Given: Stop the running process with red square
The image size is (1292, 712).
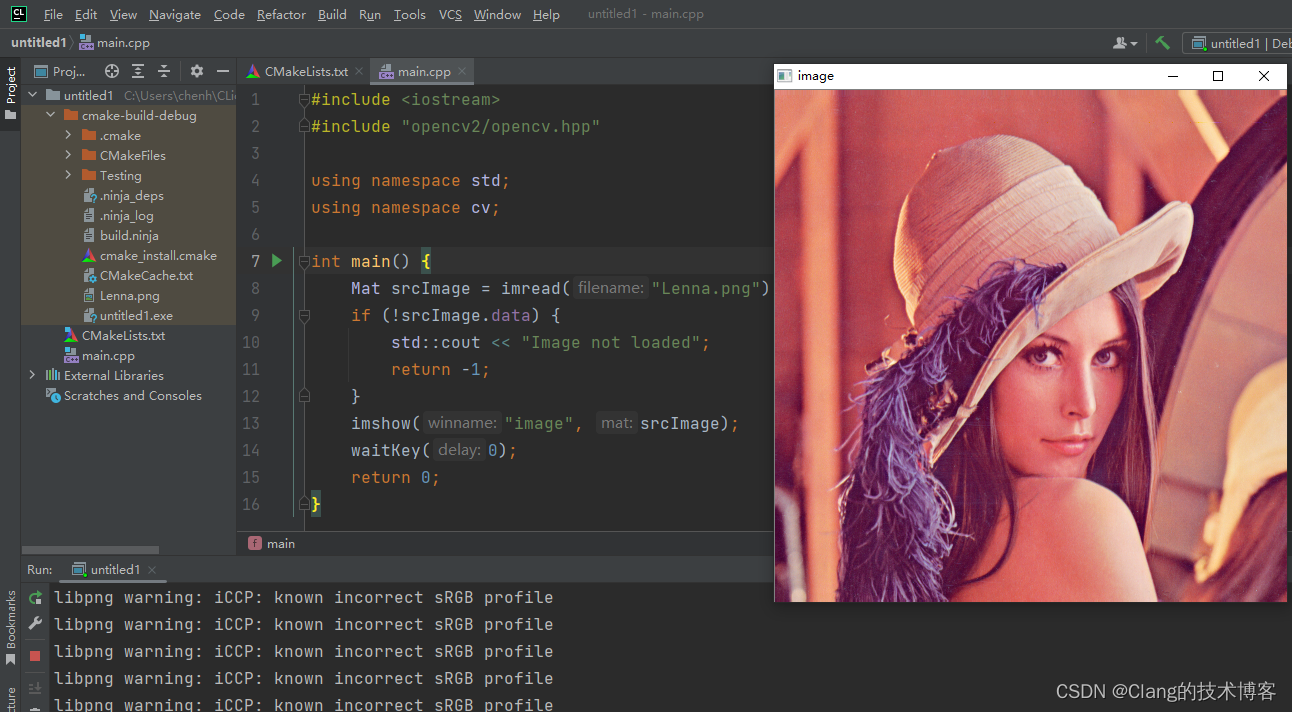Looking at the screenshot, I should click(x=35, y=656).
